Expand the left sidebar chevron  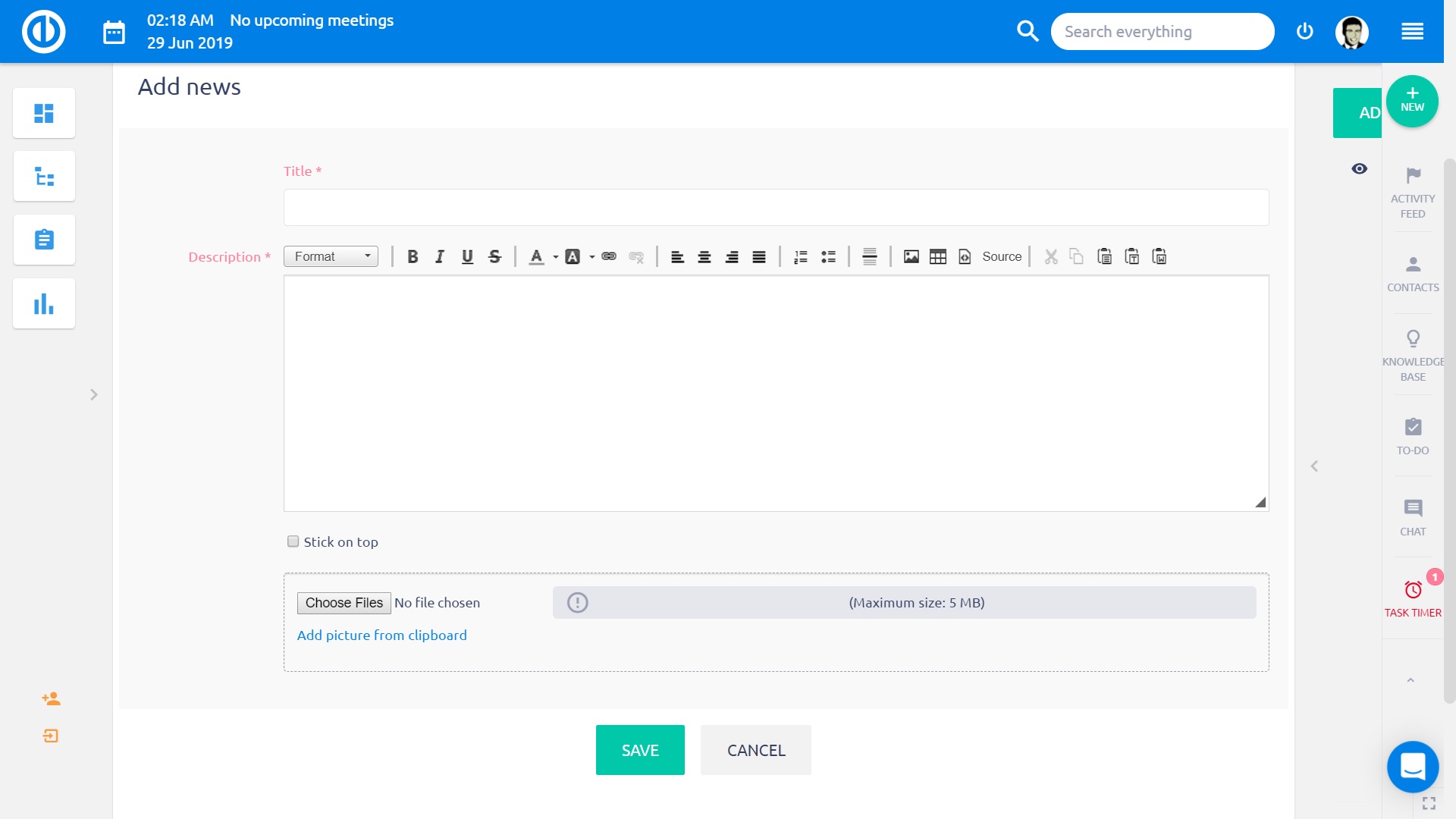[x=94, y=394]
